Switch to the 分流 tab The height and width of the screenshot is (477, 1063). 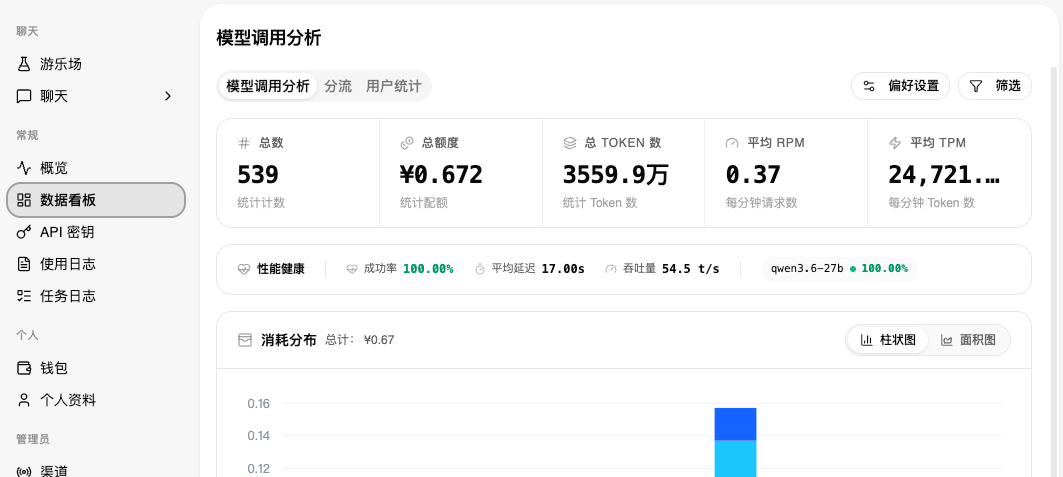pos(338,86)
